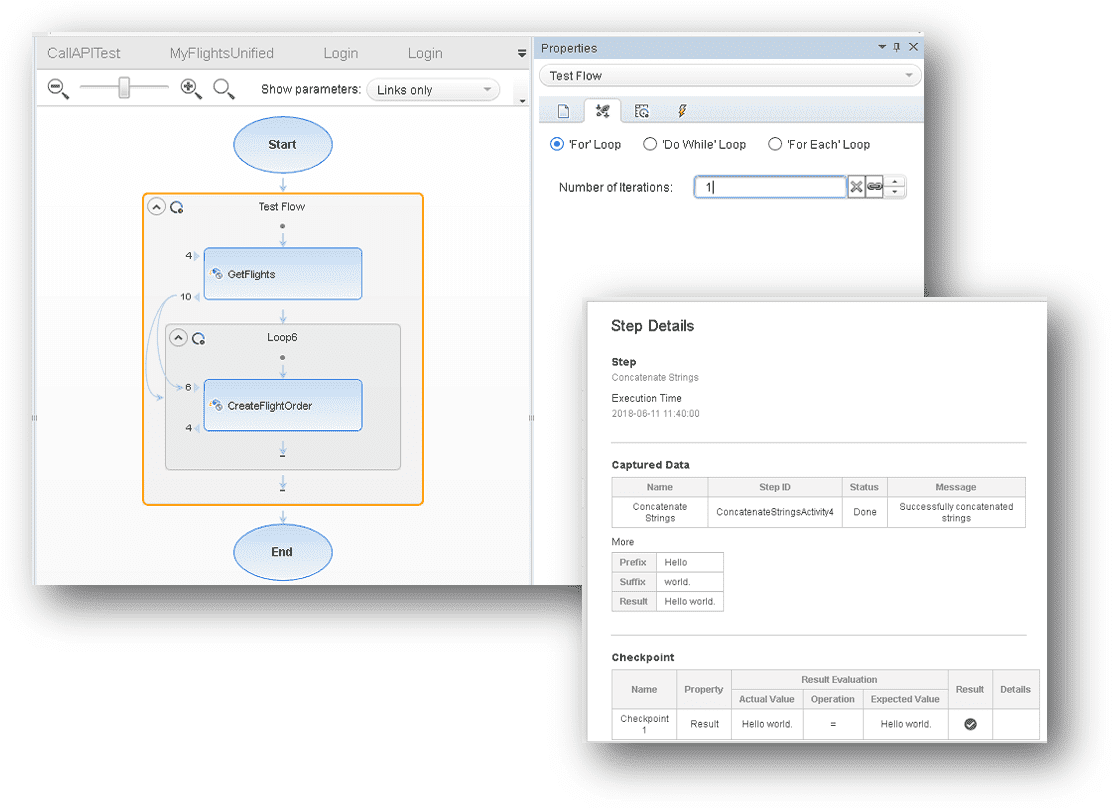Select the 'For Each' Loop radio button
The image size is (1112, 808).
[x=775, y=144]
